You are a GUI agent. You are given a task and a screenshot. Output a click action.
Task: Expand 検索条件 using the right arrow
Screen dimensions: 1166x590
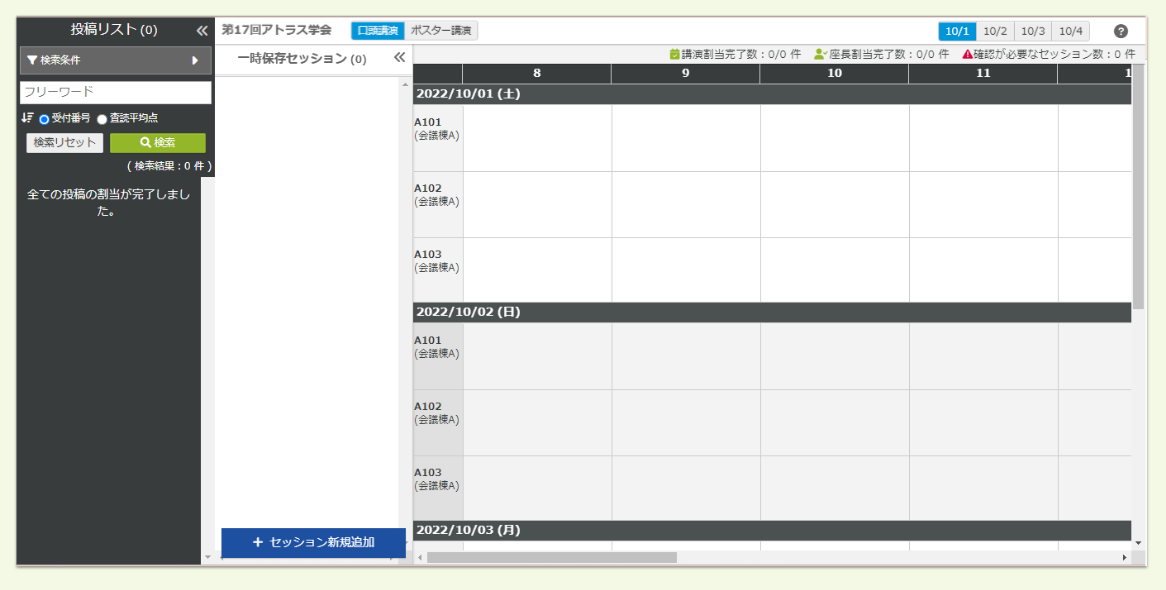[x=195, y=60]
